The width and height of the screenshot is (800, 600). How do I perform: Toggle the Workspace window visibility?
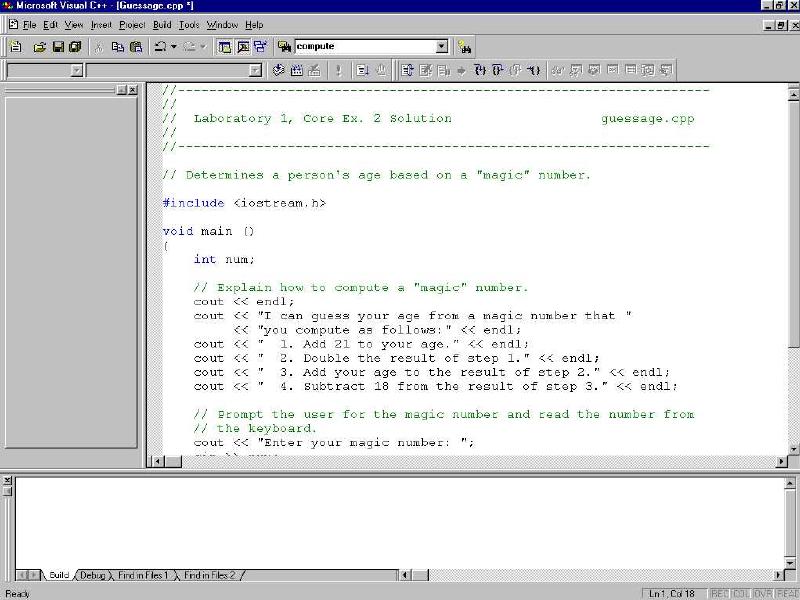point(222,46)
